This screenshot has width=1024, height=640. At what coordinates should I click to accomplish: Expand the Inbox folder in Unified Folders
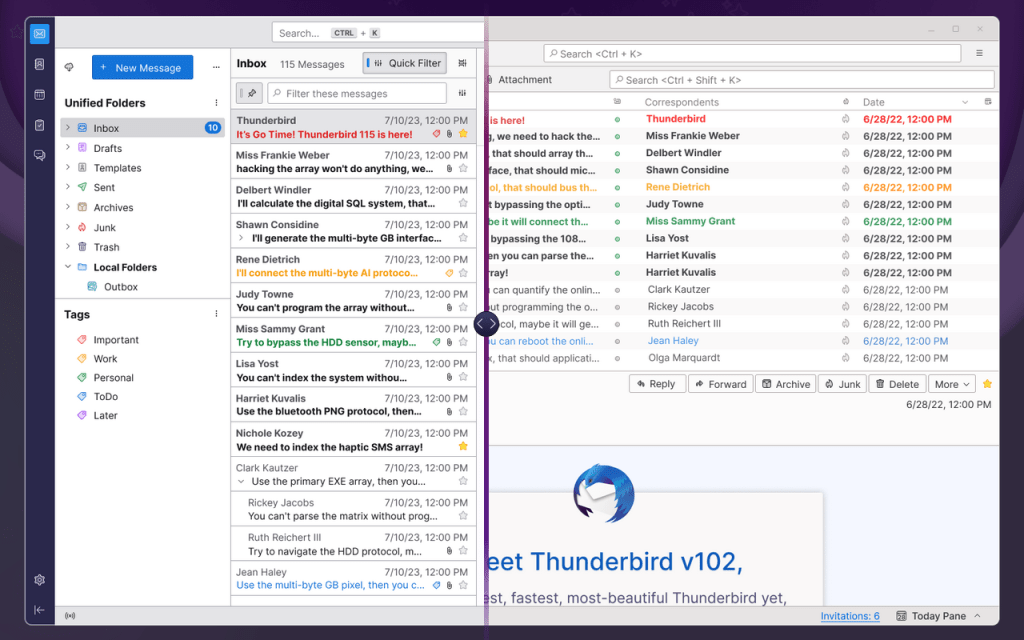(68, 128)
